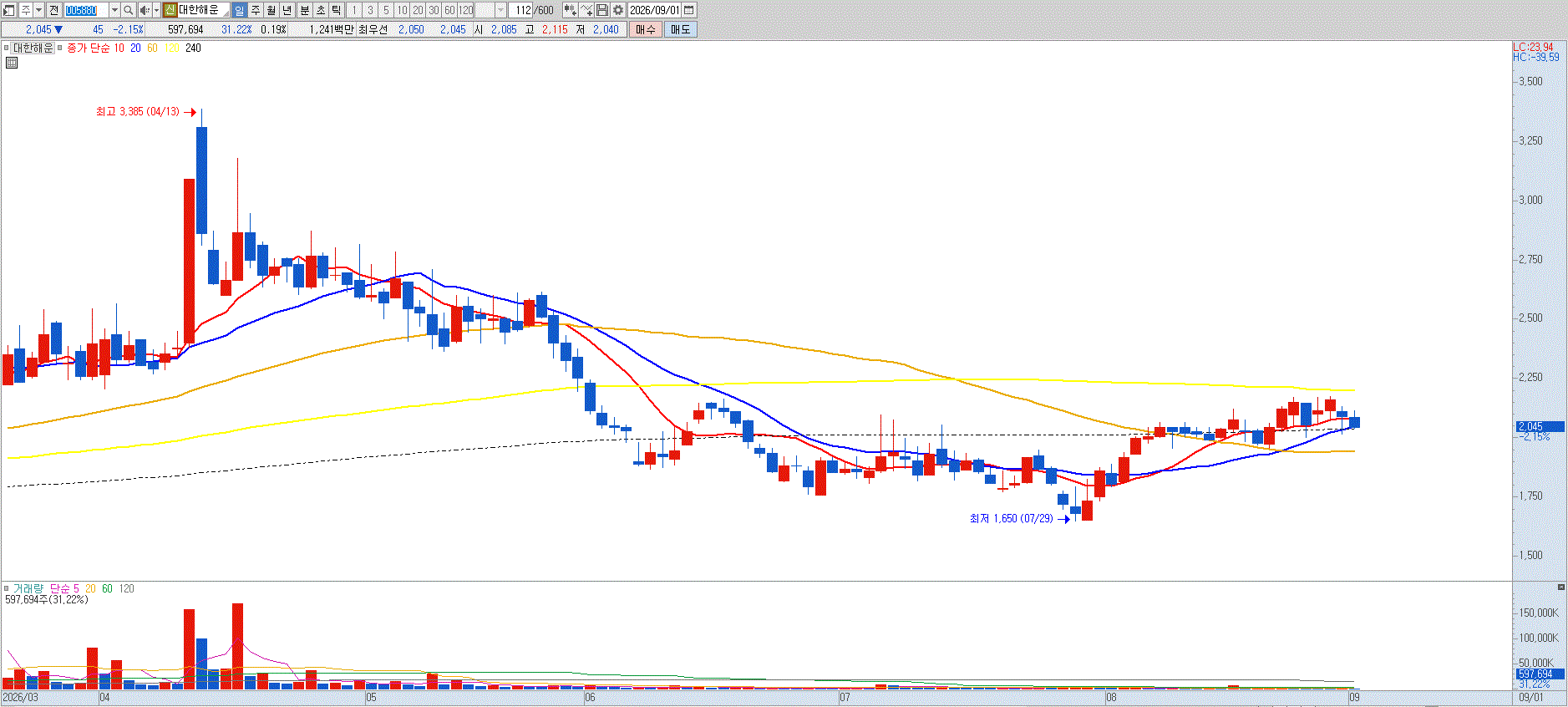Click the stock code input field 005880

point(86,10)
